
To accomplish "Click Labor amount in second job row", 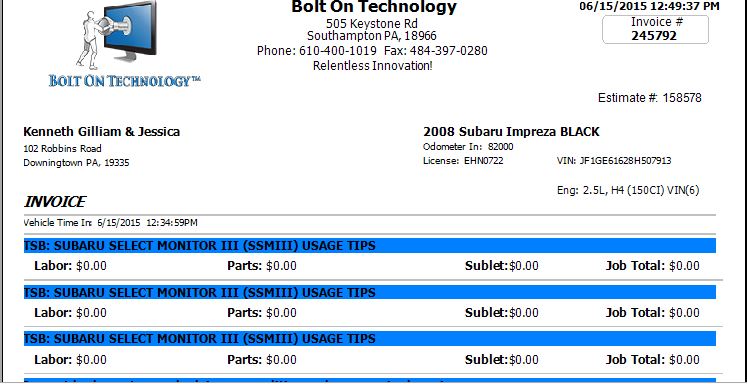I will pos(71,313).
